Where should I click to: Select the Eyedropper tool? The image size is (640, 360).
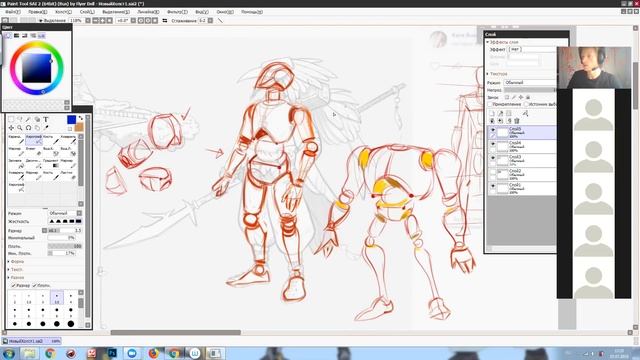click(x=46, y=128)
